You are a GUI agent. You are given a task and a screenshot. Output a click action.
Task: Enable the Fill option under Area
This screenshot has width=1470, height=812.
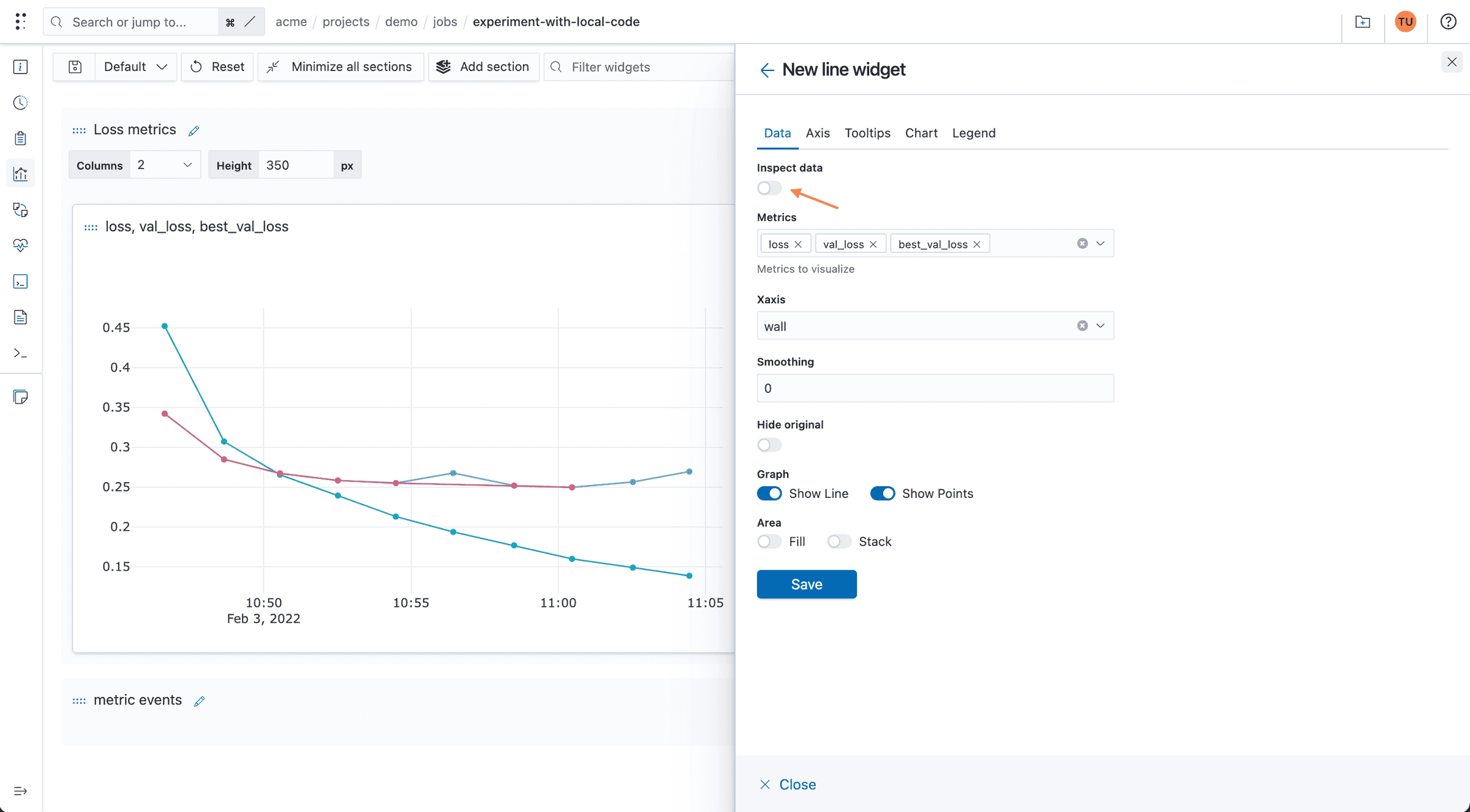(769, 541)
